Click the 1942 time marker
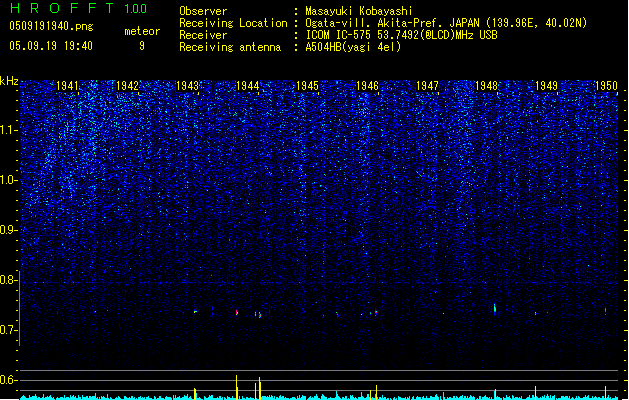629x400 pixels. click(127, 86)
